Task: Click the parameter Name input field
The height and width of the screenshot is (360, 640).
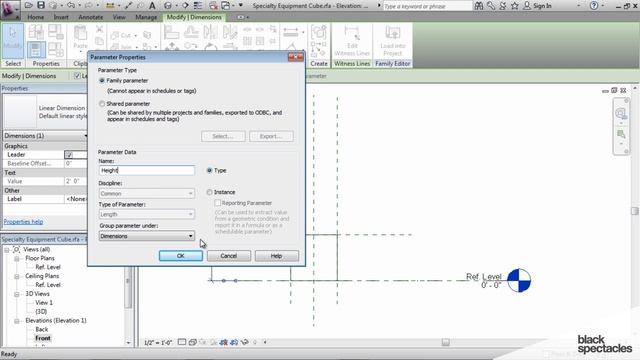Action: coord(147,171)
